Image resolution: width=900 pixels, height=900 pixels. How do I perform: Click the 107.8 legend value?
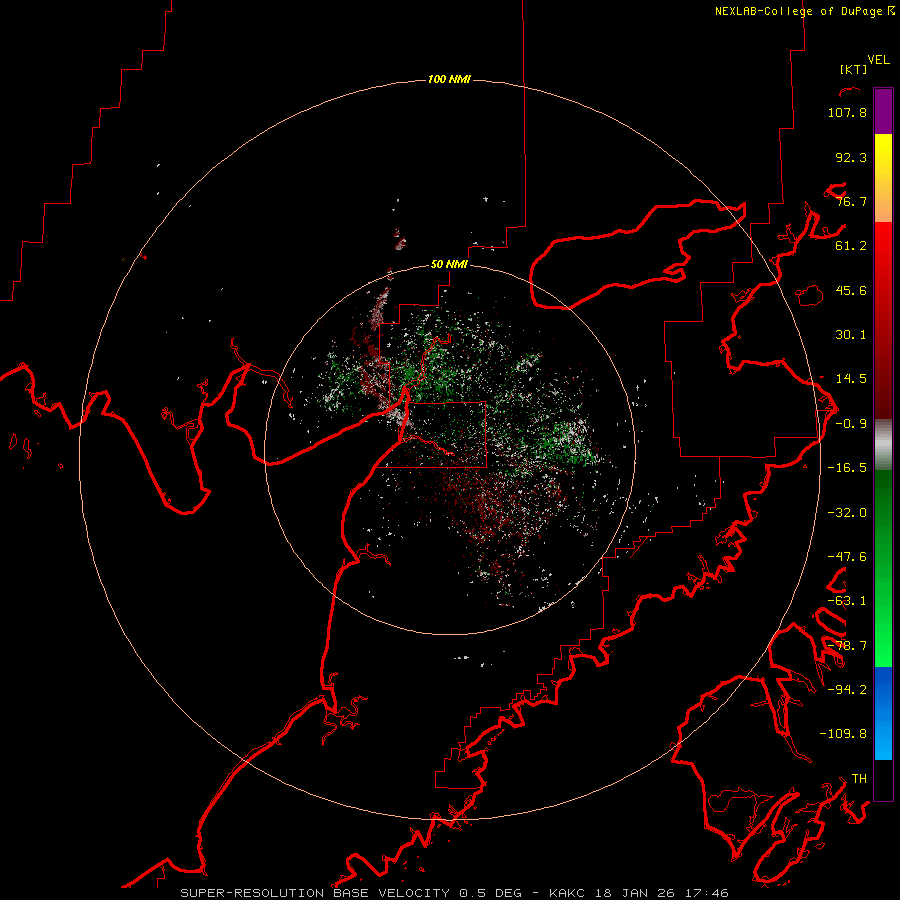click(x=847, y=112)
